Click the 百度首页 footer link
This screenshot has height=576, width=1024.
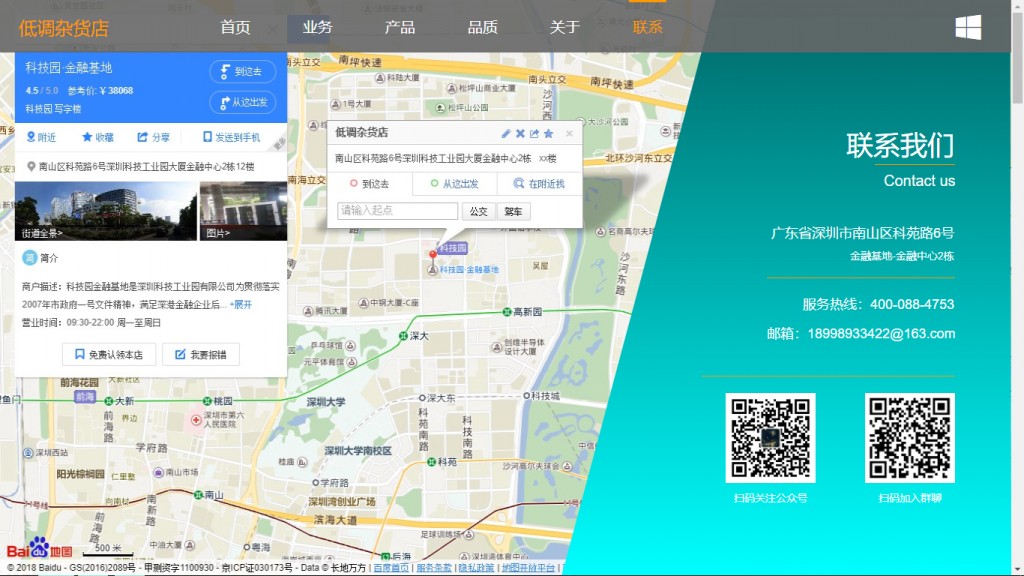pyautogui.click(x=391, y=568)
